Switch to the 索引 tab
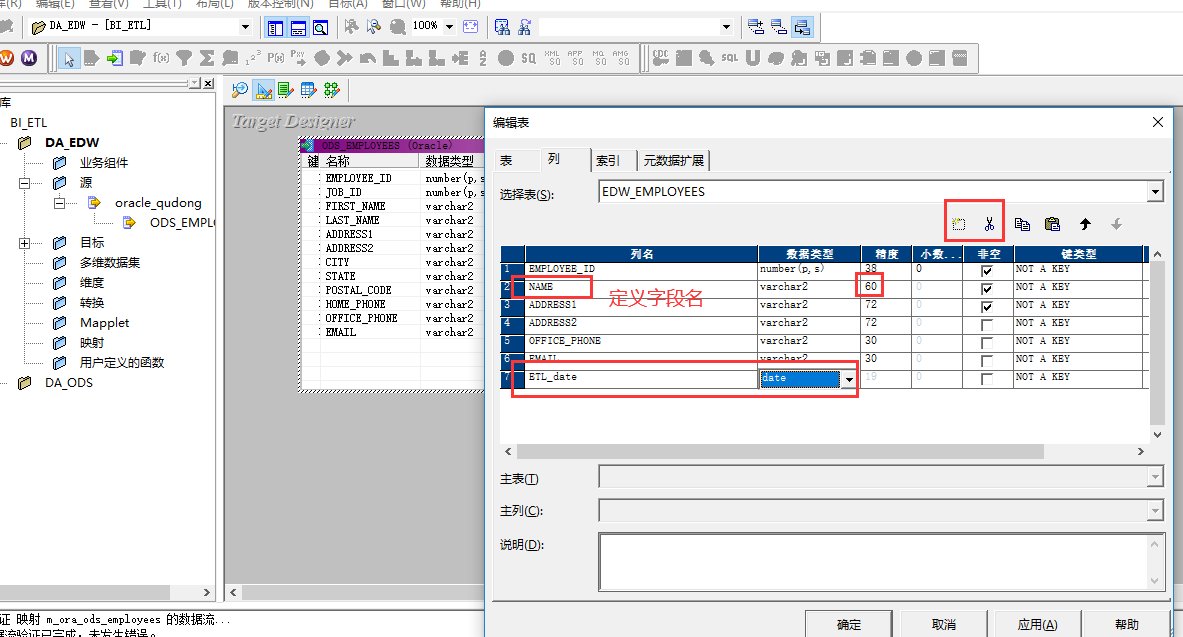The height and width of the screenshot is (637, 1183). [x=612, y=160]
